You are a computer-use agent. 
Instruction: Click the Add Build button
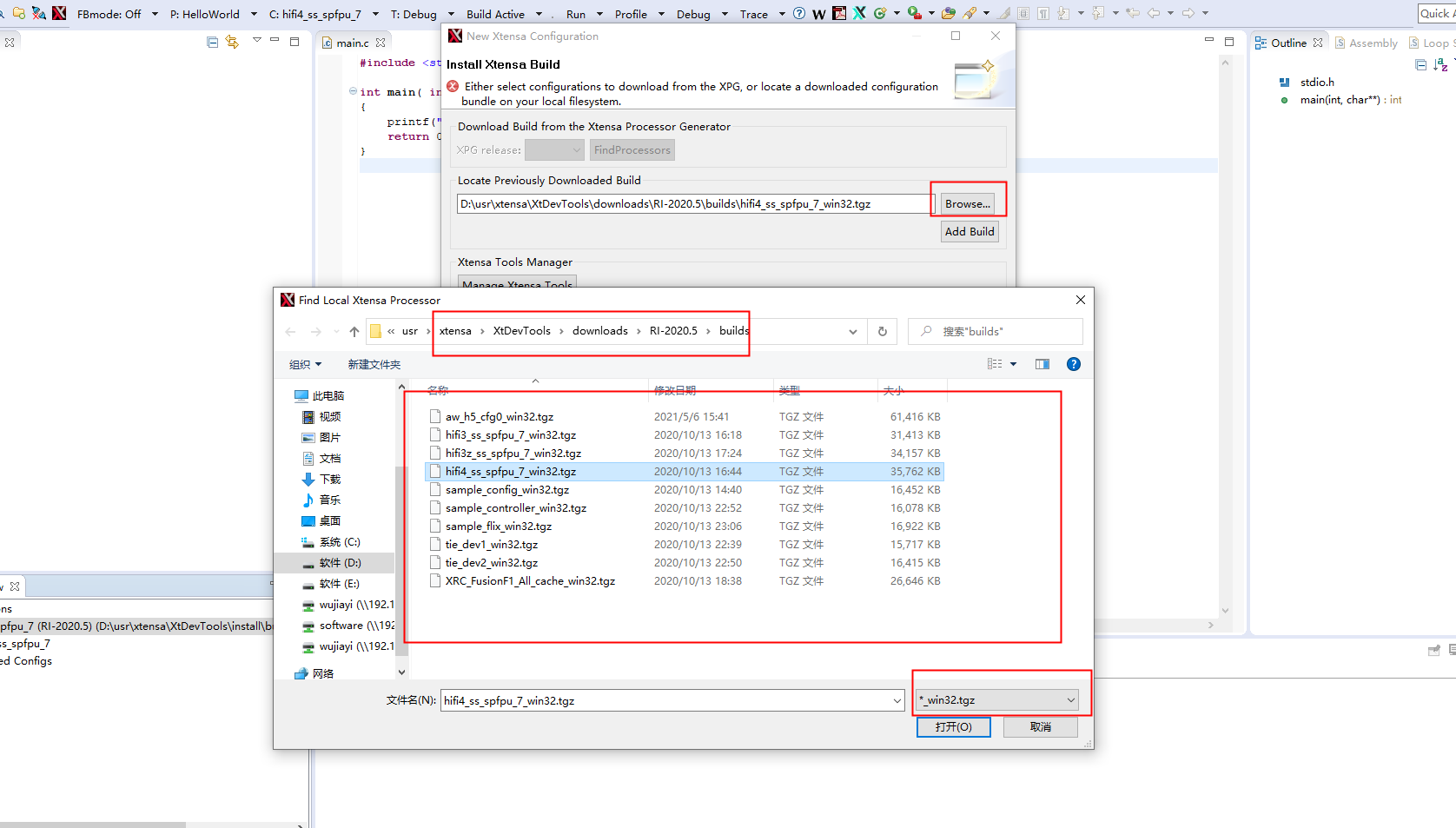970,232
